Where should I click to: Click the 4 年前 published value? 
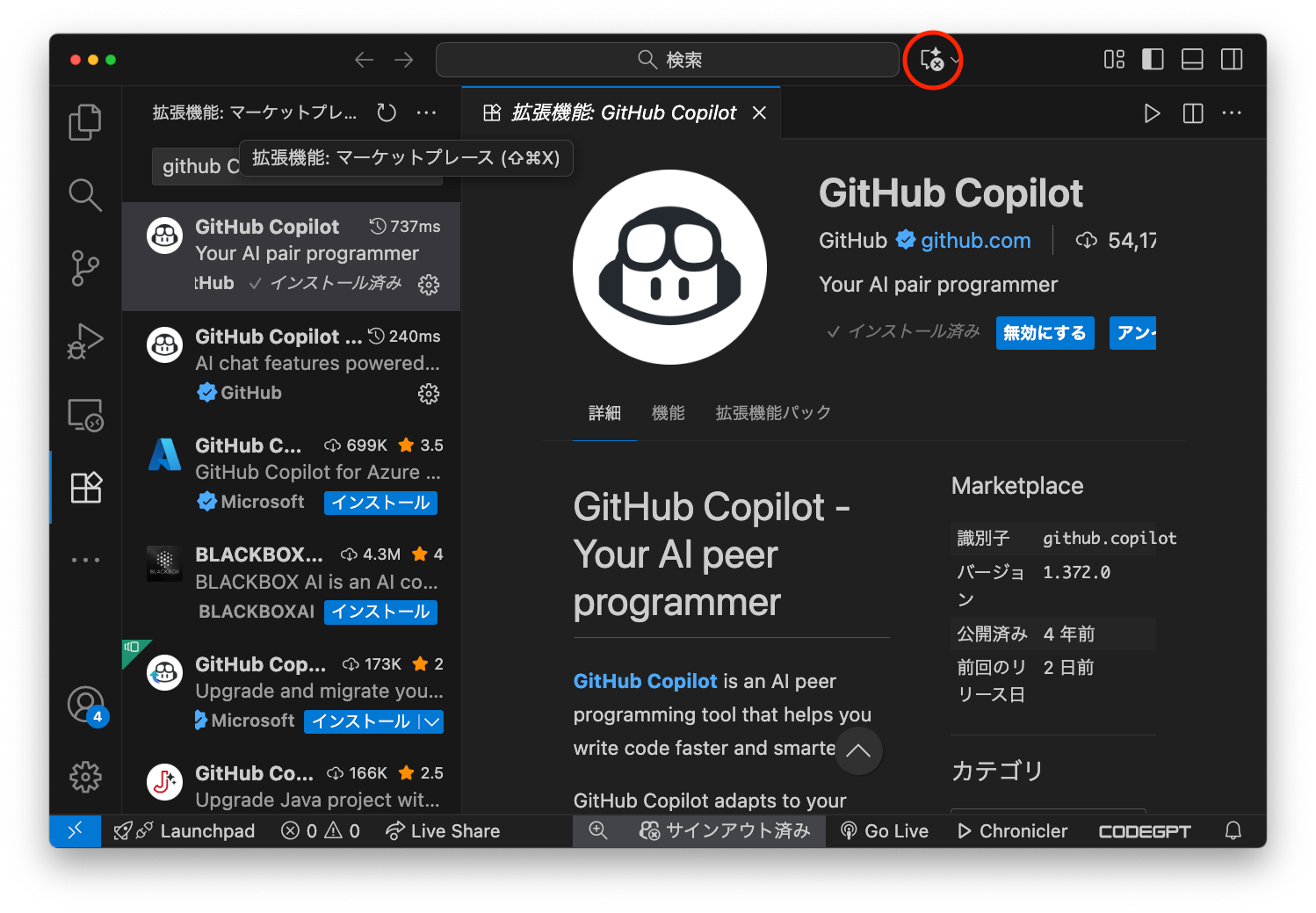click(x=1069, y=634)
